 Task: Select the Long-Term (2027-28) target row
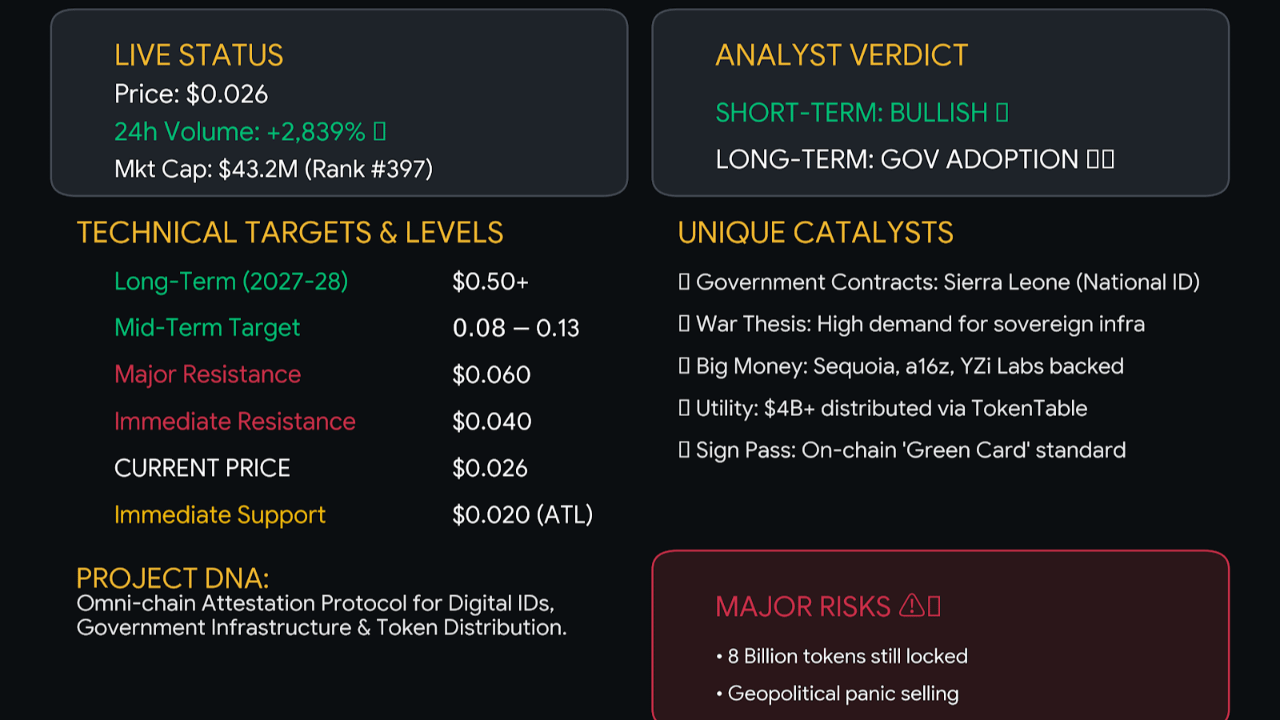pyautogui.click(x=231, y=282)
